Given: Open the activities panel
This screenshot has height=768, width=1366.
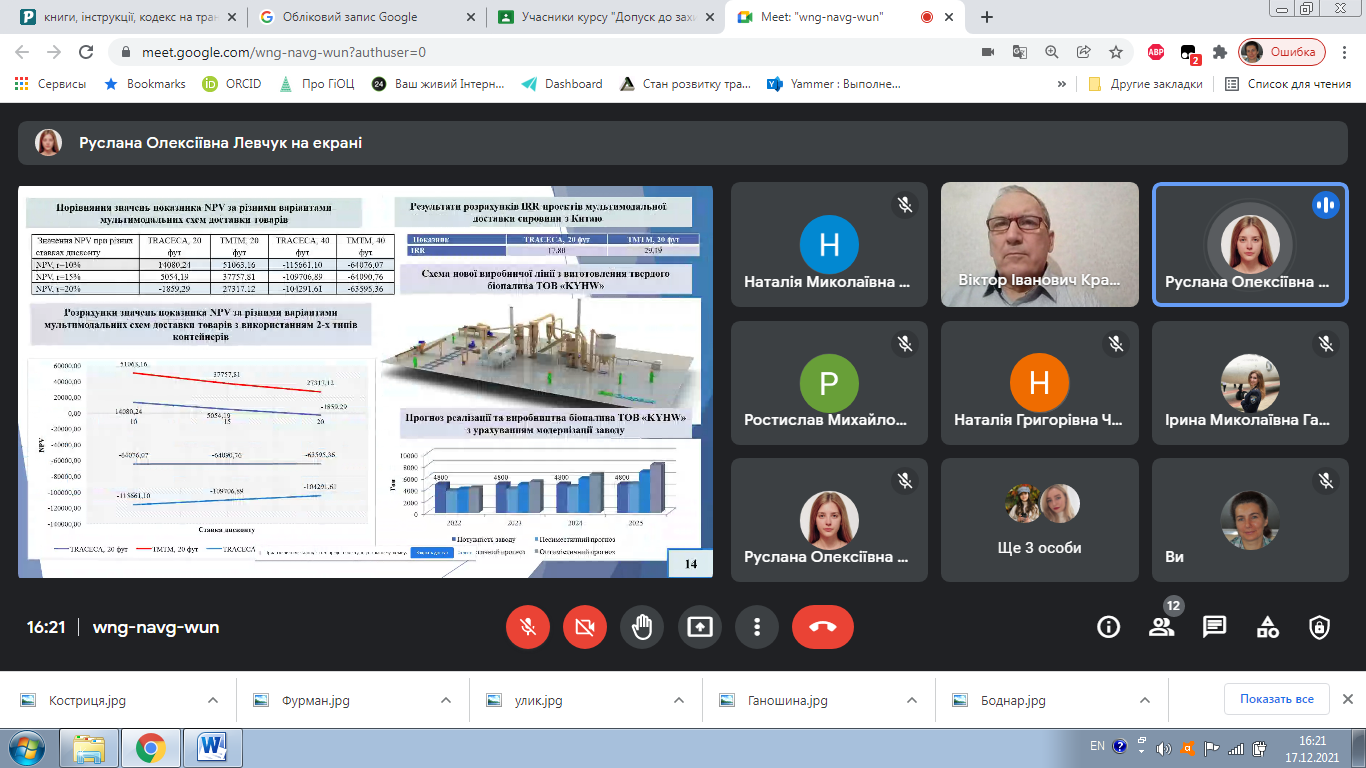Looking at the screenshot, I should (x=1267, y=627).
